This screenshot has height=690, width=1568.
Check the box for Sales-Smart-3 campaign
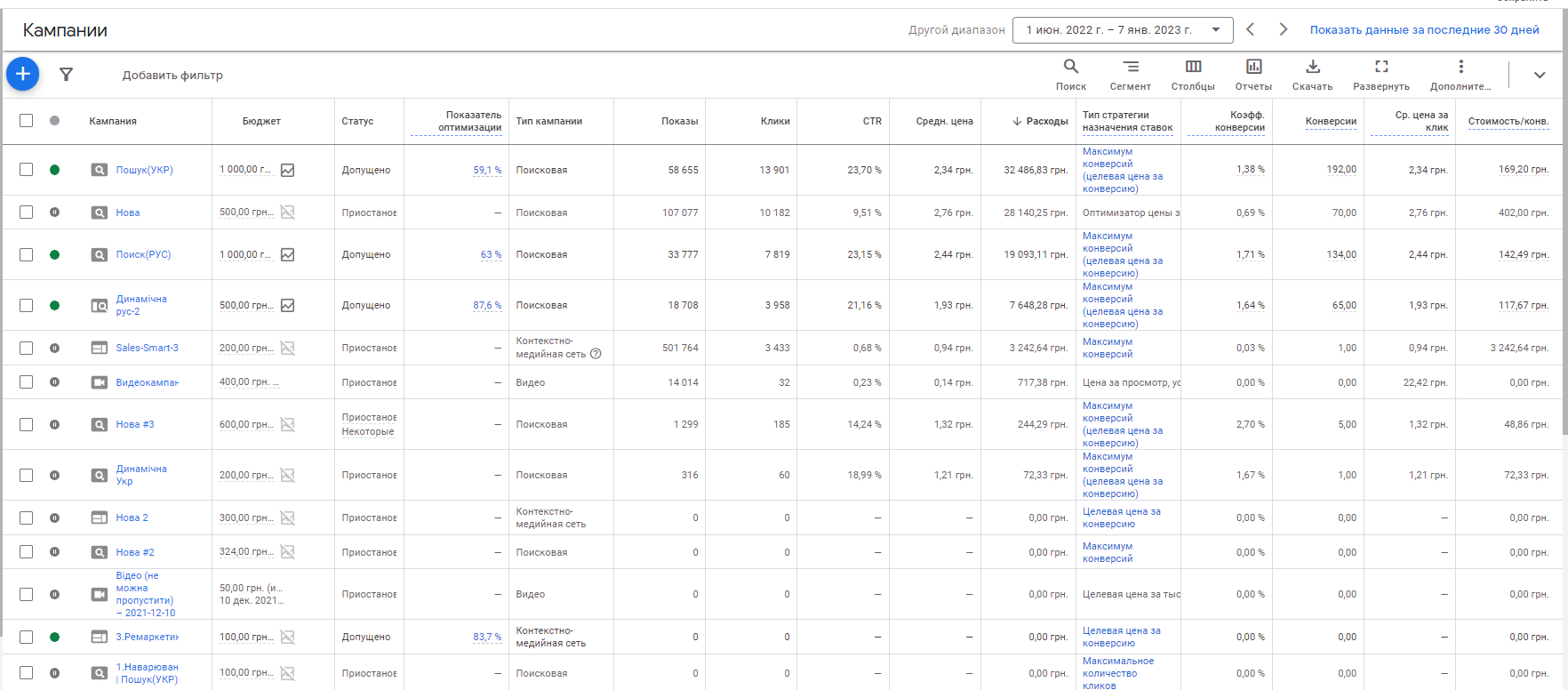[27, 348]
